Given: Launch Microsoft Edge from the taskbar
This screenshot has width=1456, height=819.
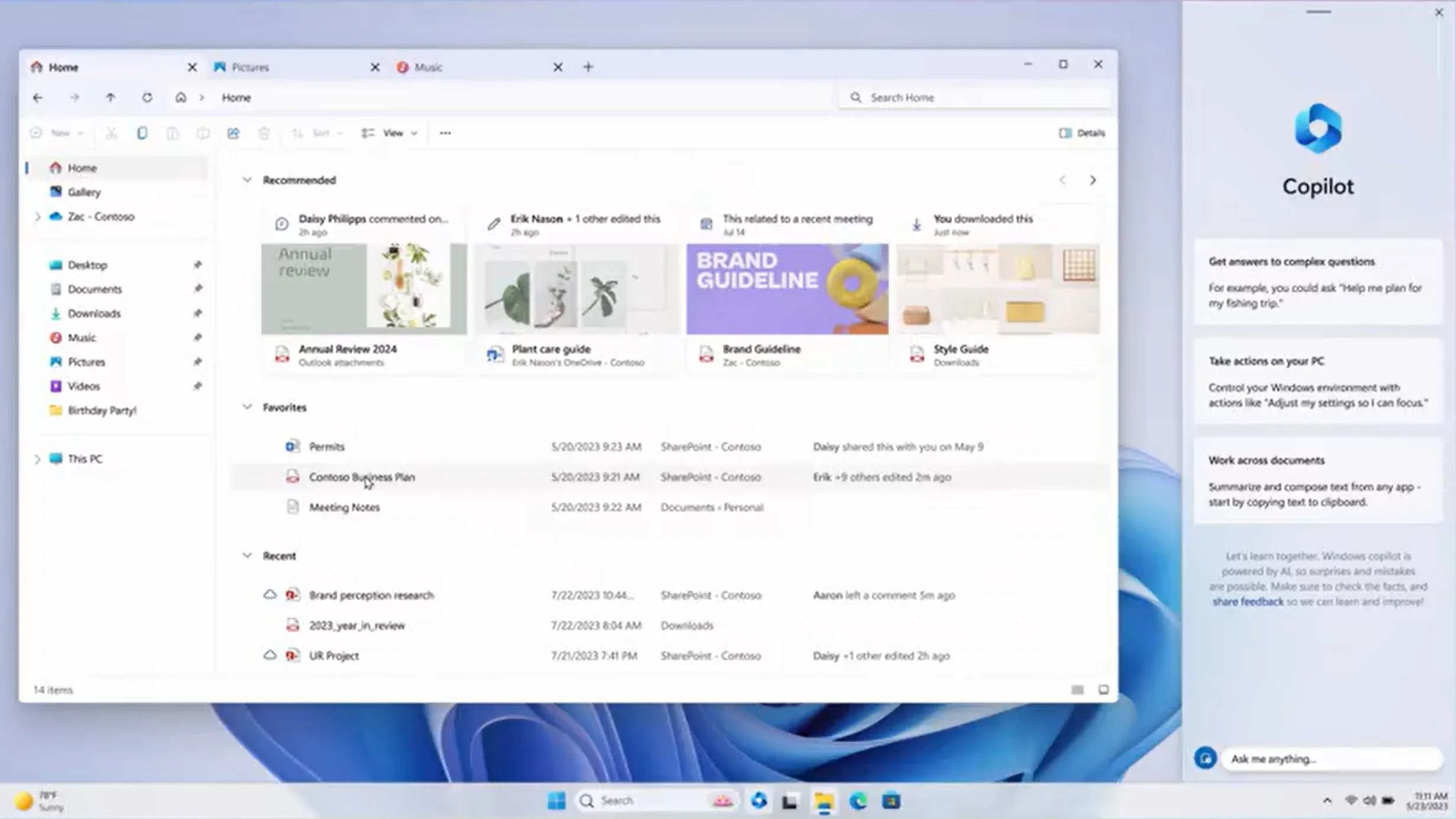Looking at the screenshot, I should coord(856,800).
